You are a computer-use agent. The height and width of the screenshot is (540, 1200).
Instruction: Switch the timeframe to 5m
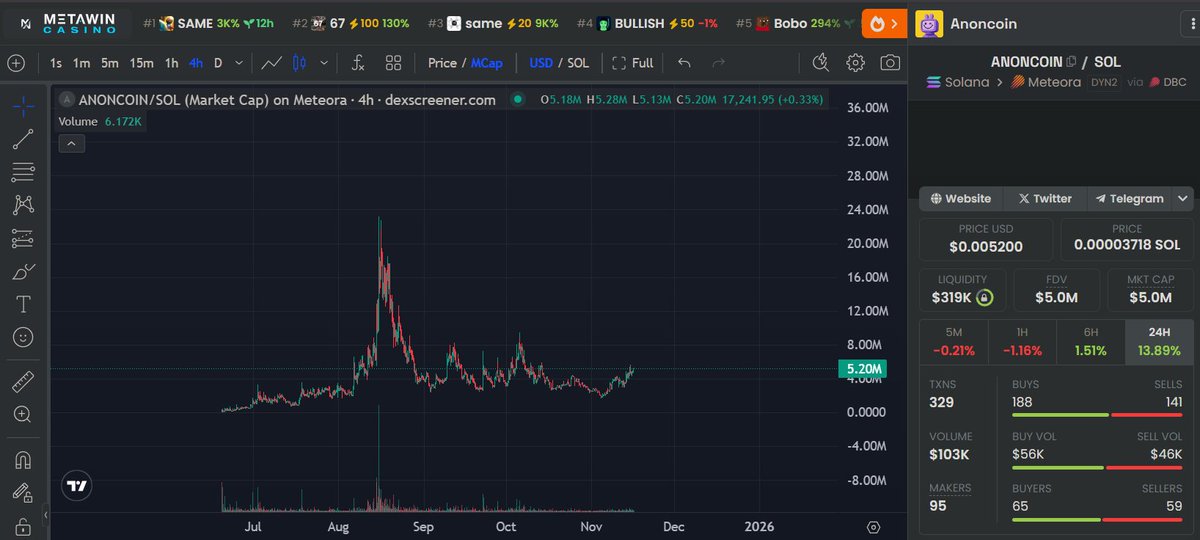coord(110,63)
